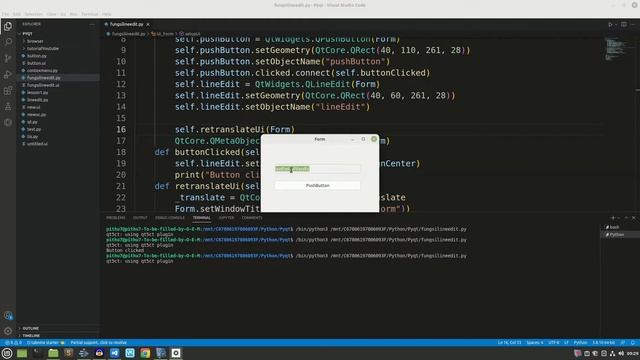
Task: Open the Testing flask view in activity bar
Action: point(8,107)
